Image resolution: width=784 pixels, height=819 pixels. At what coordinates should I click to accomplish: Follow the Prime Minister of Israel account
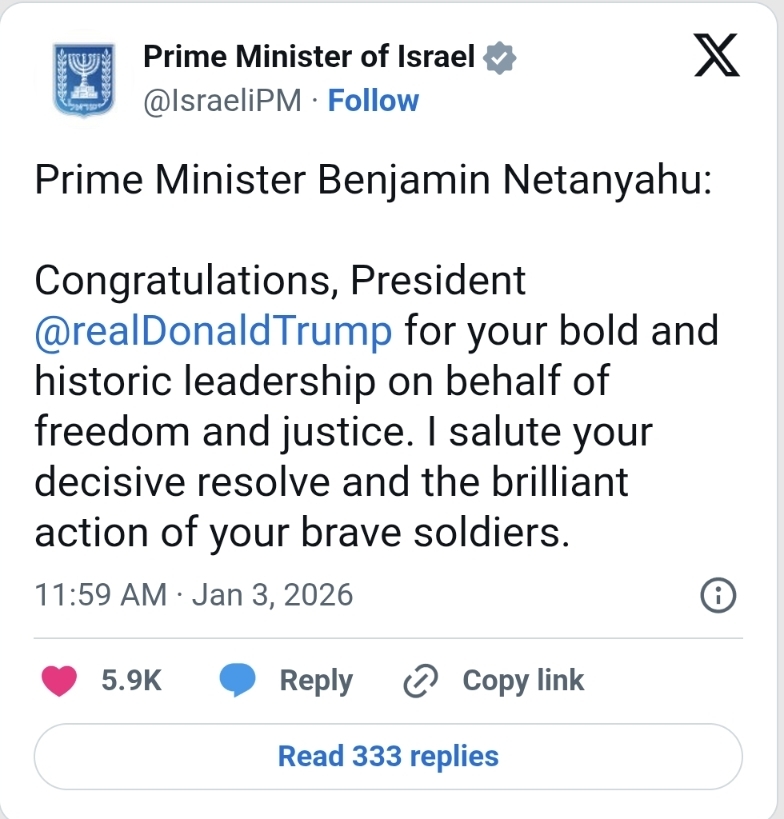[373, 101]
